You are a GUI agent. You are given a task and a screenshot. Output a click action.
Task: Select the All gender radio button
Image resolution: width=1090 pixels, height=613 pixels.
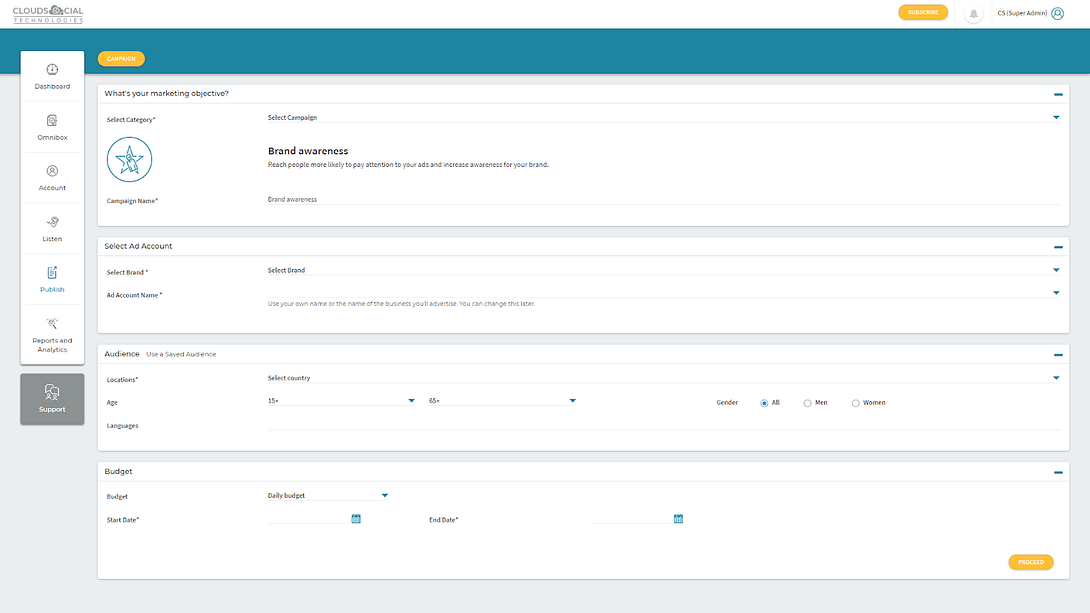pos(764,403)
